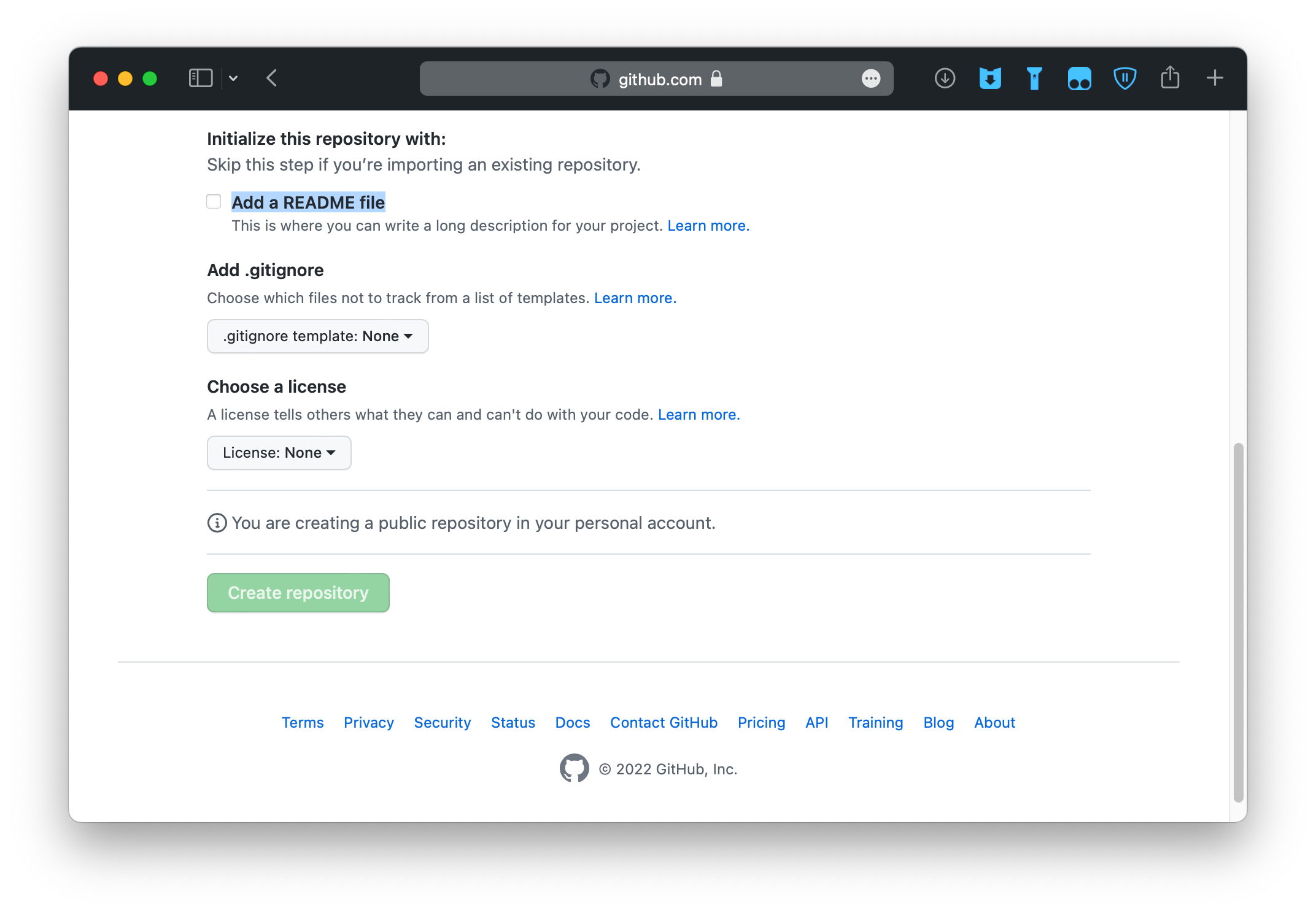Open the Pricing footer link
Image resolution: width=1316 pixels, height=913 pixels.
pos(761,723)
